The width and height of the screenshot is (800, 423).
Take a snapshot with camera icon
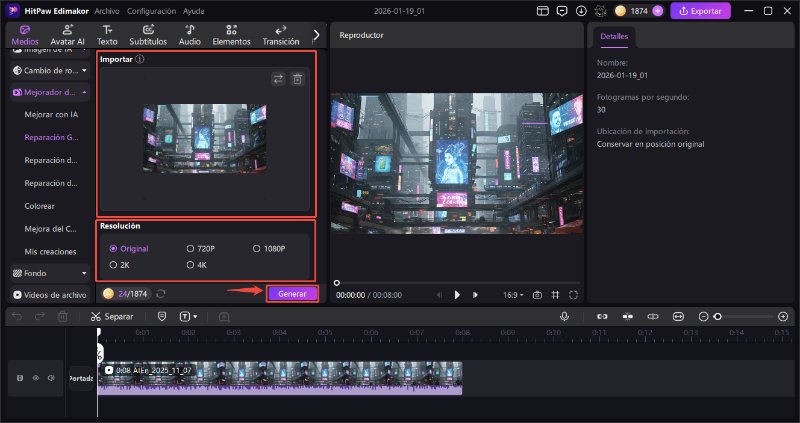point(537,295)
